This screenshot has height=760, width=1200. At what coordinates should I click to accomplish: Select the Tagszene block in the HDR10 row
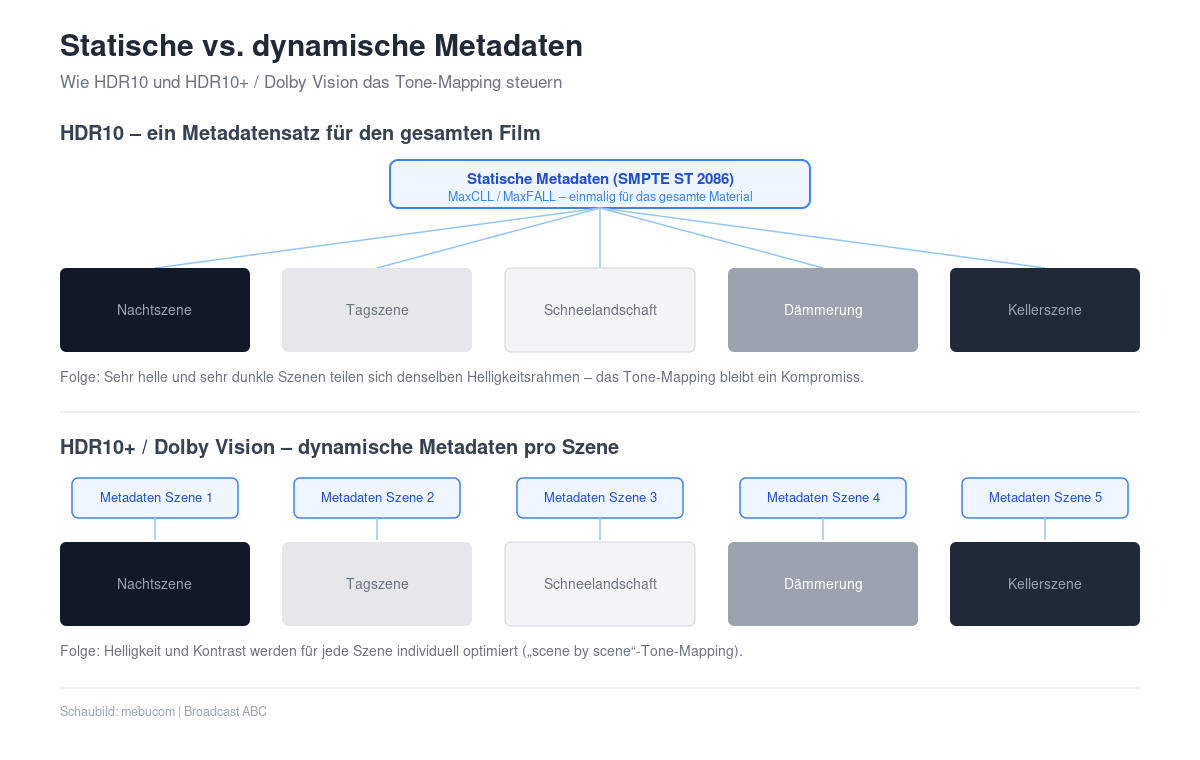[x=377, y=310]
